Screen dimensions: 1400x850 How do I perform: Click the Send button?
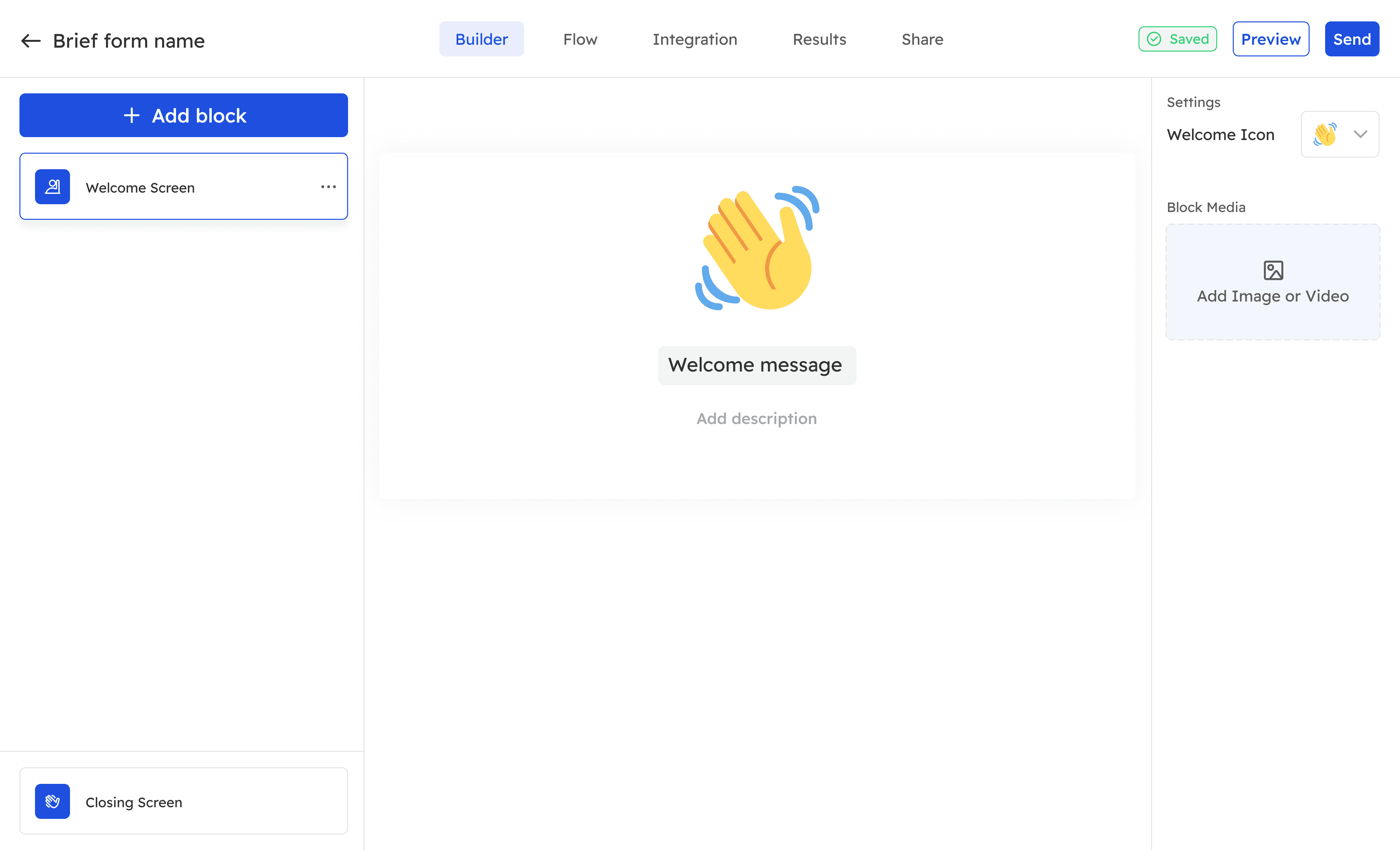(1352, 39)
